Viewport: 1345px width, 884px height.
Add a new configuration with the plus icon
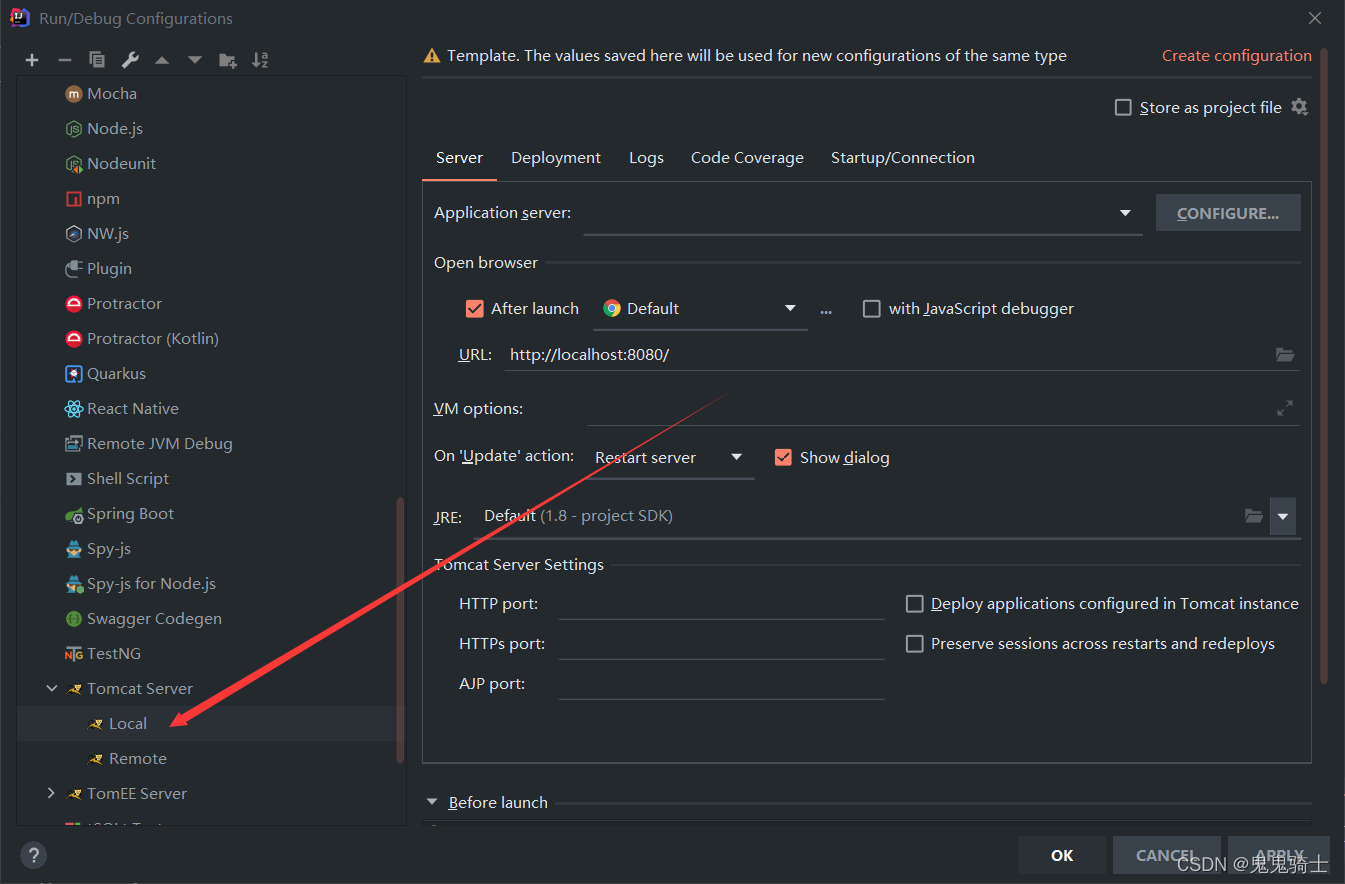click(32, 60)
